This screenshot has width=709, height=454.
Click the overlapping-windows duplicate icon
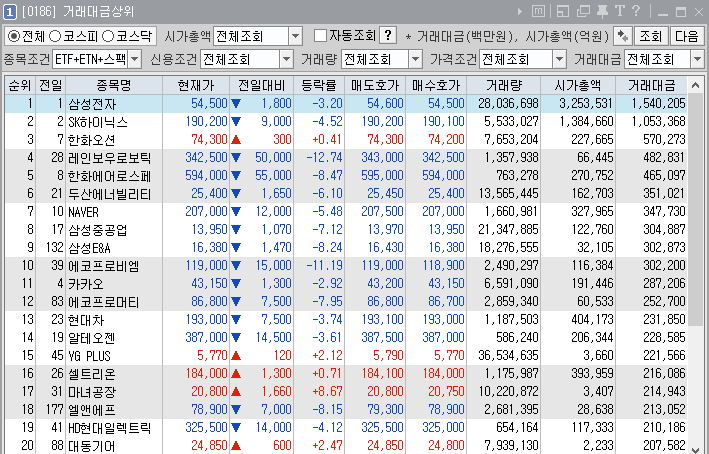[x=583, y=11]
